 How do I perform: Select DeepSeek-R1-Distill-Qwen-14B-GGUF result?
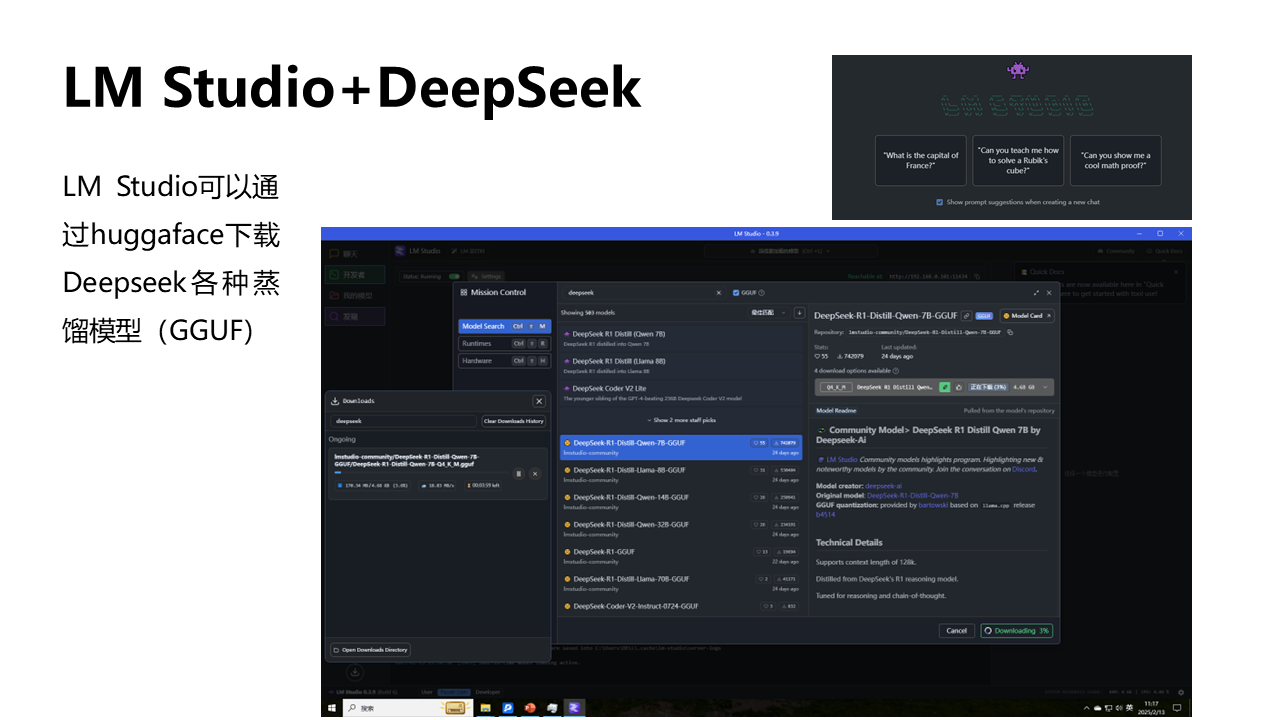click(x=682, y=501)
